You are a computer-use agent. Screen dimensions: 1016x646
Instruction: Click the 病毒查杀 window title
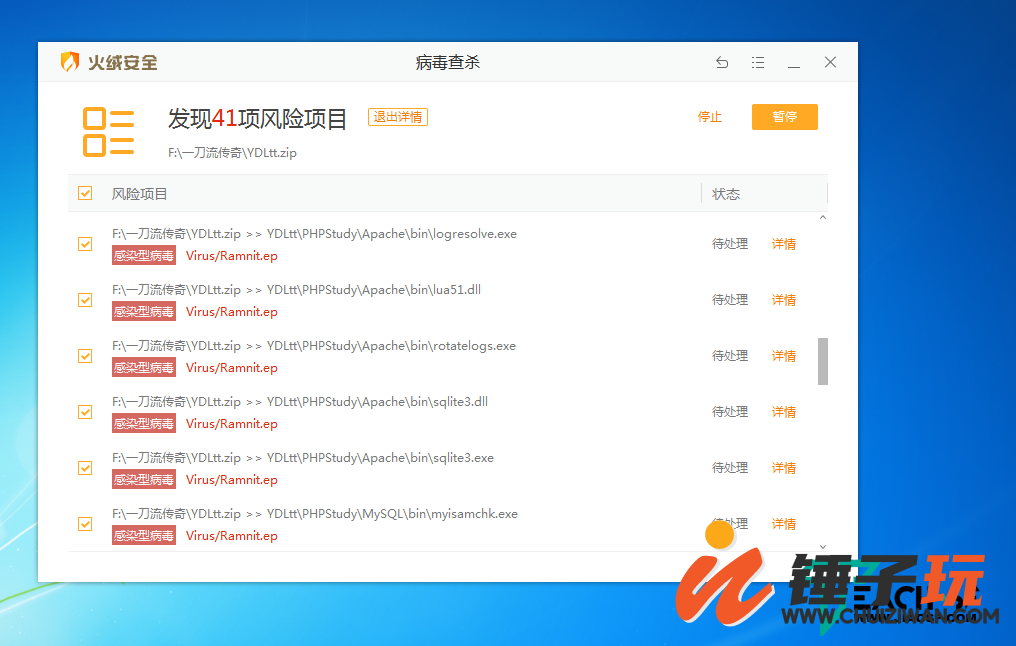[448, 62]
